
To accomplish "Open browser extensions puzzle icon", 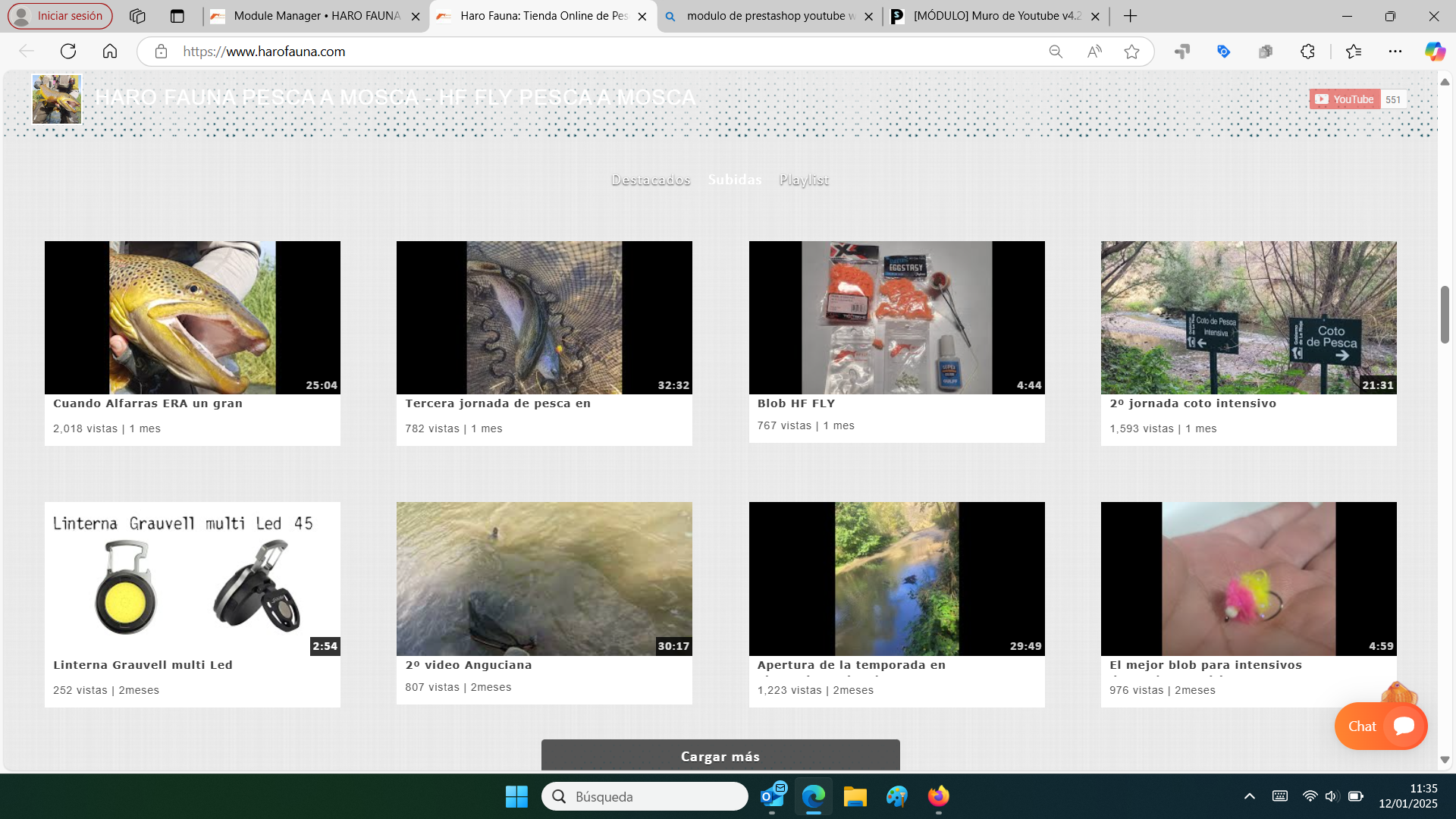I will pyautogui.click(x=1307, y=52).
